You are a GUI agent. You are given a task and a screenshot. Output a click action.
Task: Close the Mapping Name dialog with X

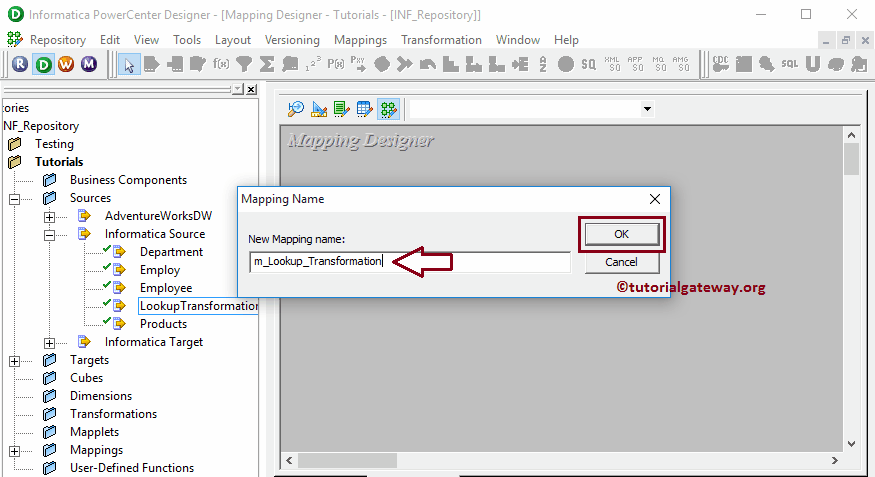(655, 199)
